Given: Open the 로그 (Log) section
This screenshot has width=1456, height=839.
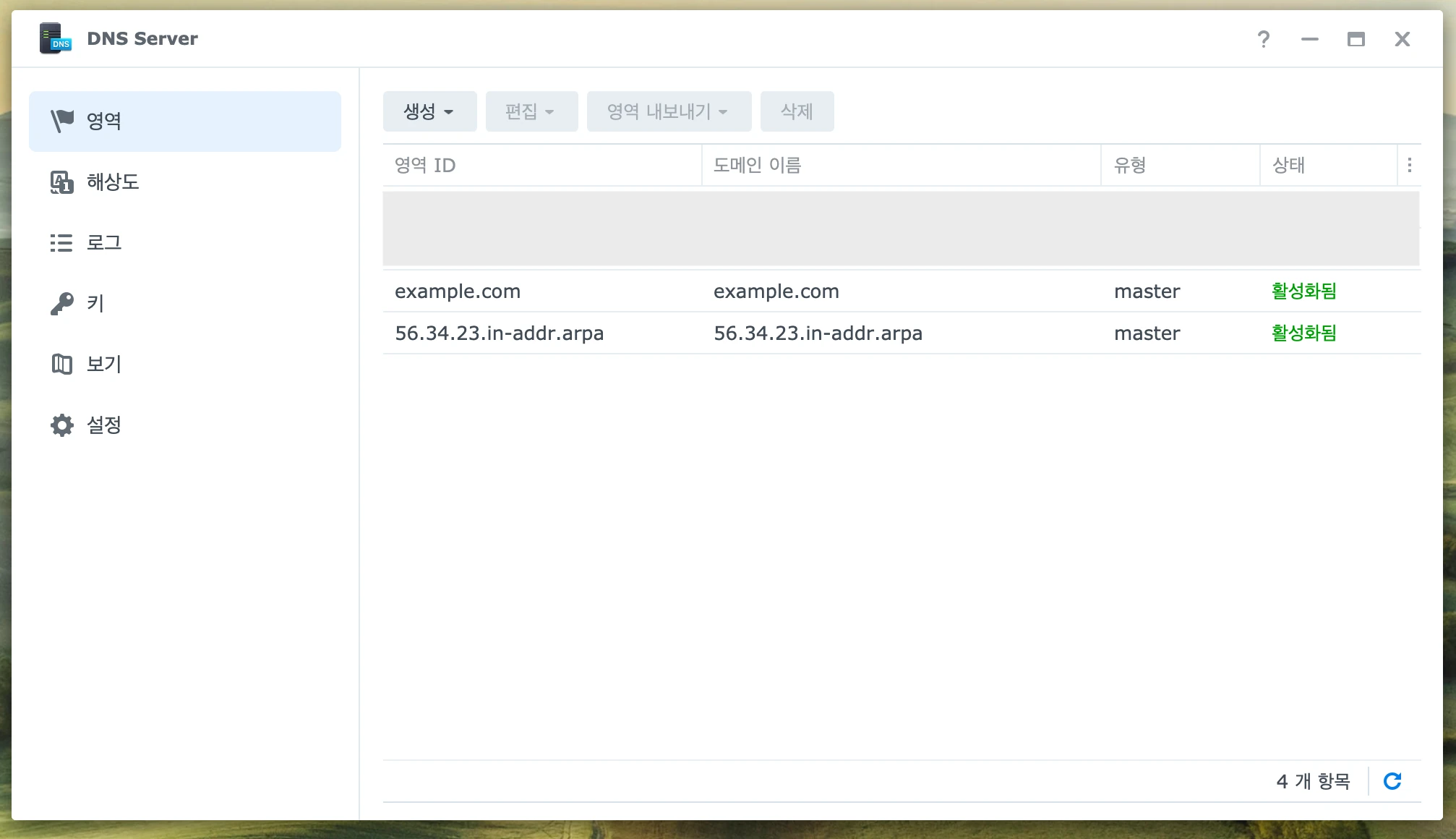Looking at the screenshot, I should [185, 243].
